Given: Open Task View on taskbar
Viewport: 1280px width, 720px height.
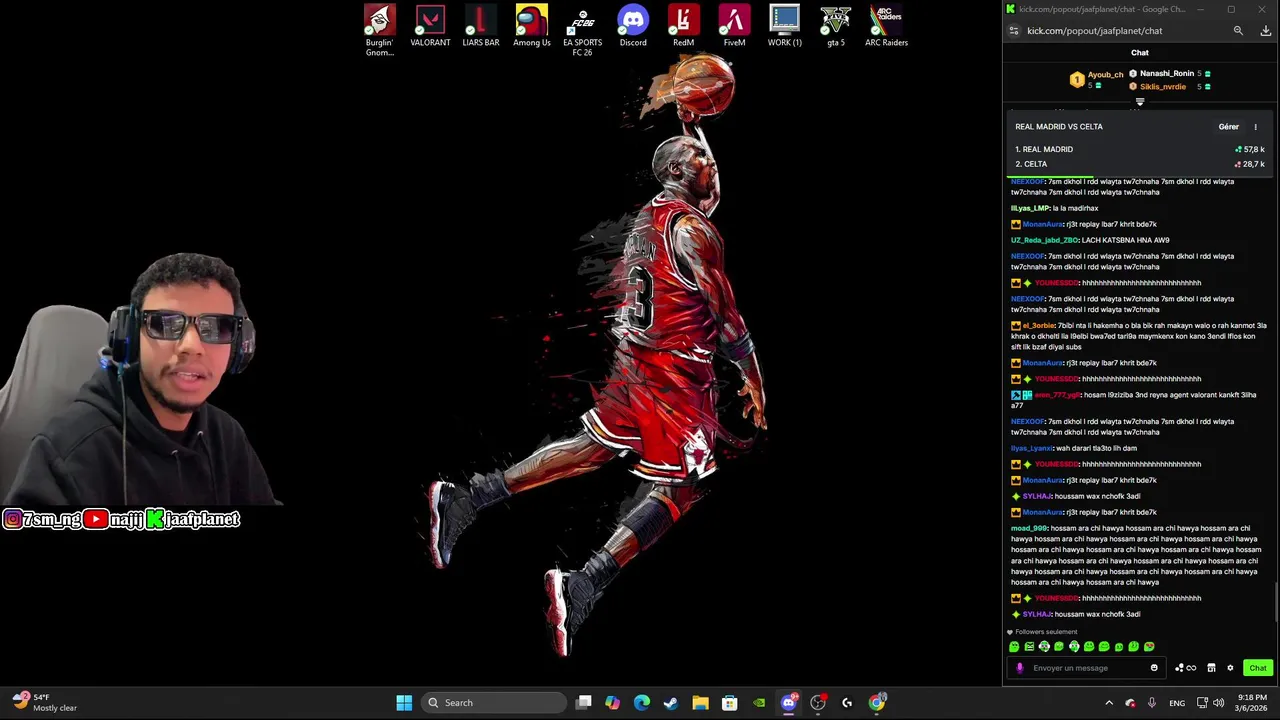Looking at the screenshot, I should click(x=584, y=703).
